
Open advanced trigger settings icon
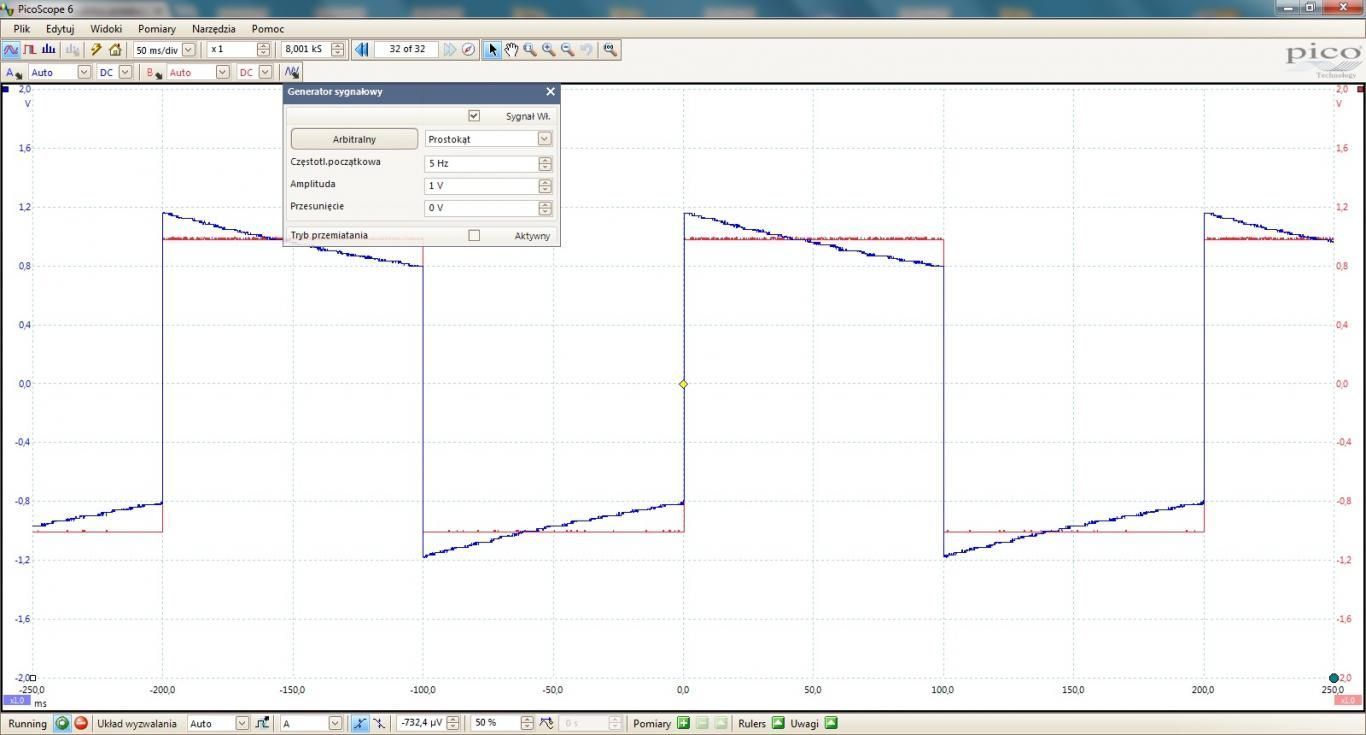click(x=262, y=723)
